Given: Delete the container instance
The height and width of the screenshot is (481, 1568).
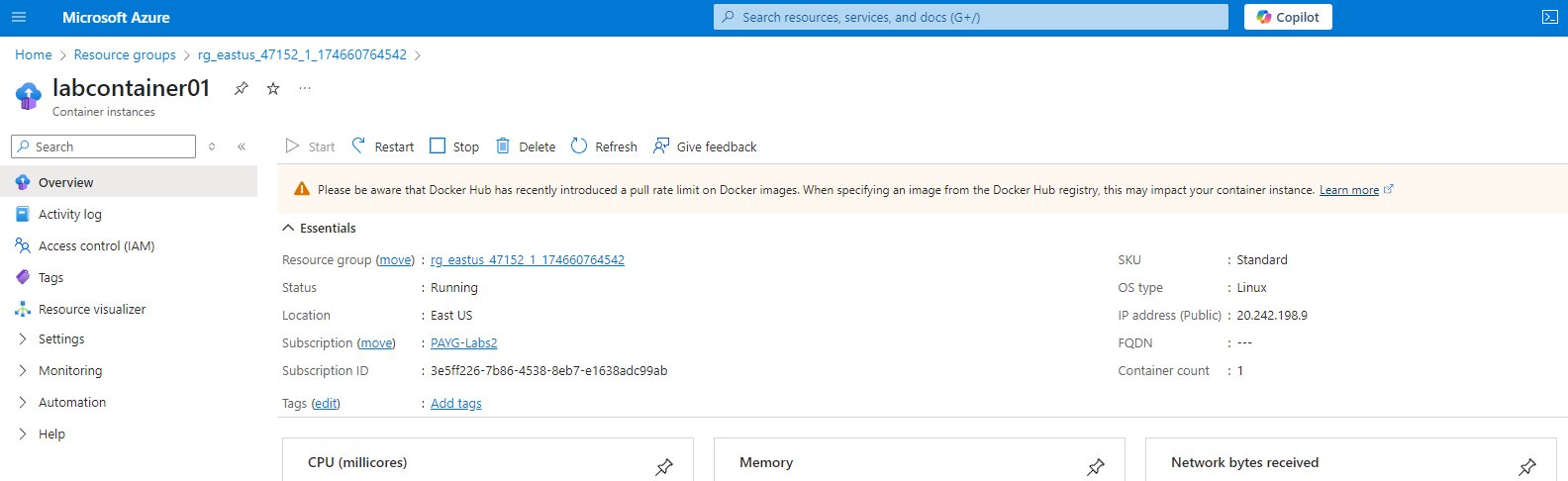Looking at the screenshot, I should tap(526, 146).
